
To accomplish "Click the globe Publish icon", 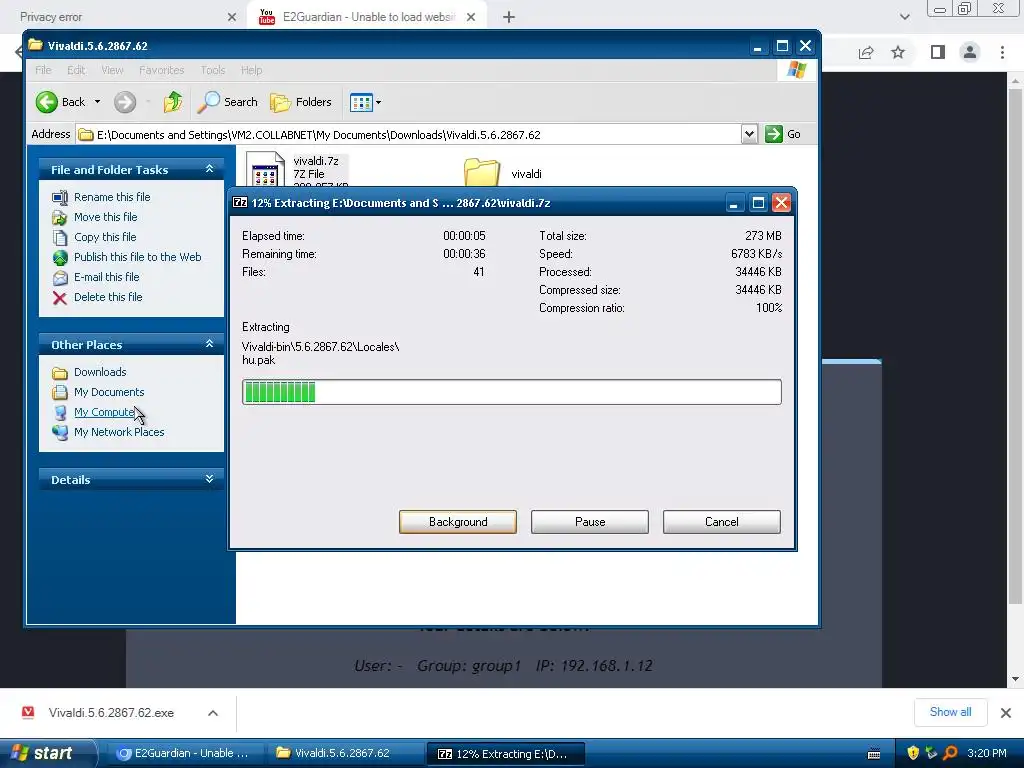I will [60, 257].
